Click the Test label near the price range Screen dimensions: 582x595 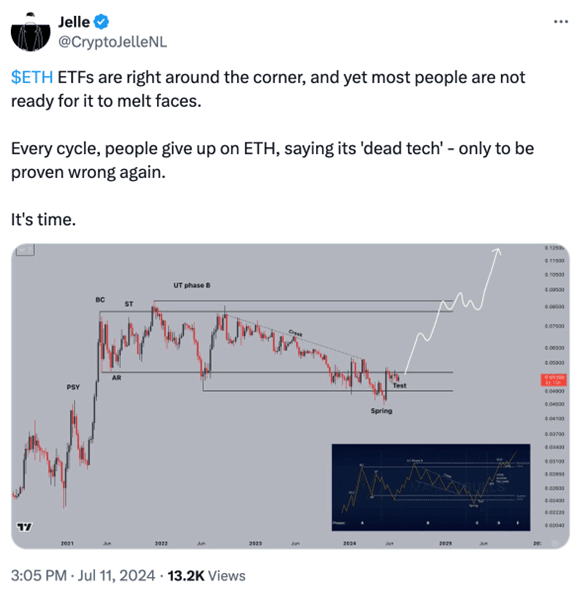(x=400, y=386)
